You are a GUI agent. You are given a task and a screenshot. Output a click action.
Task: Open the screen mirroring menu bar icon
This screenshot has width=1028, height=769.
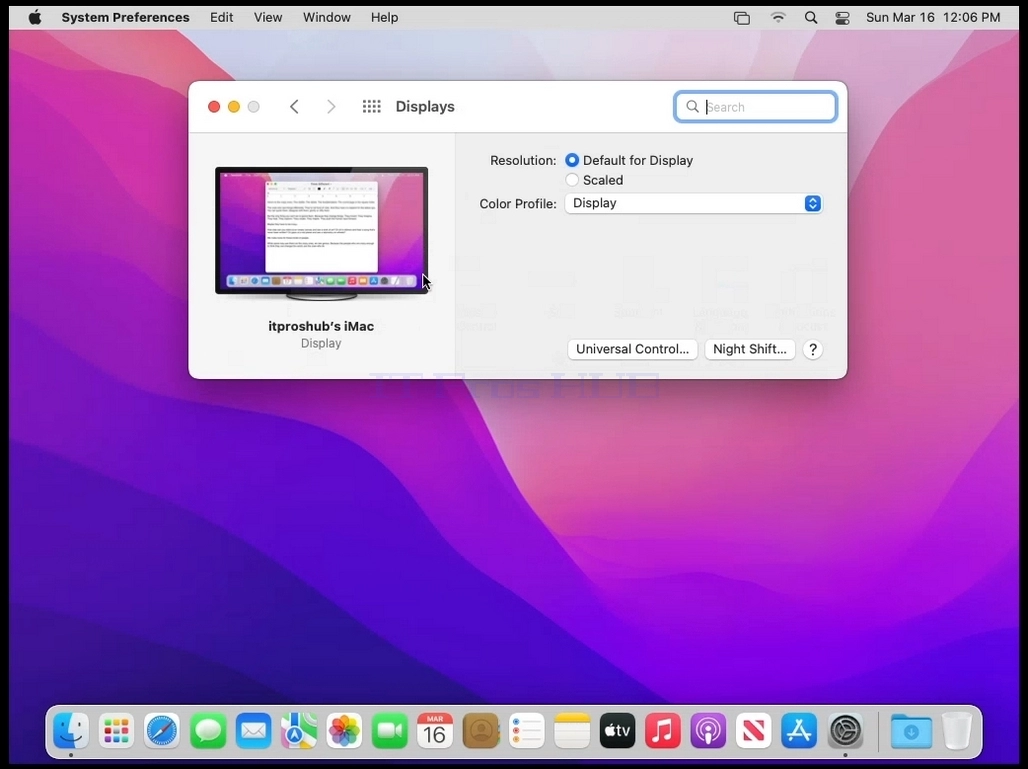coord(741,18)
